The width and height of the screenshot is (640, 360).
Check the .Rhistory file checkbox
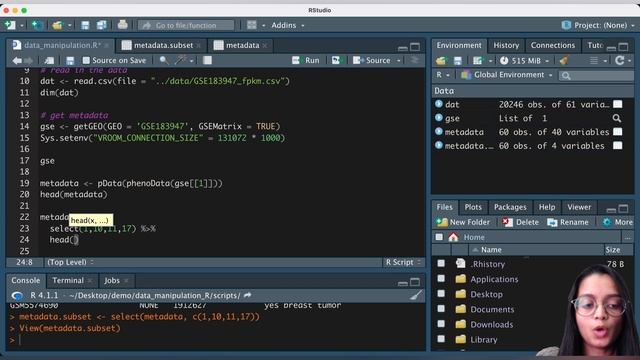[x=441, y=264]
